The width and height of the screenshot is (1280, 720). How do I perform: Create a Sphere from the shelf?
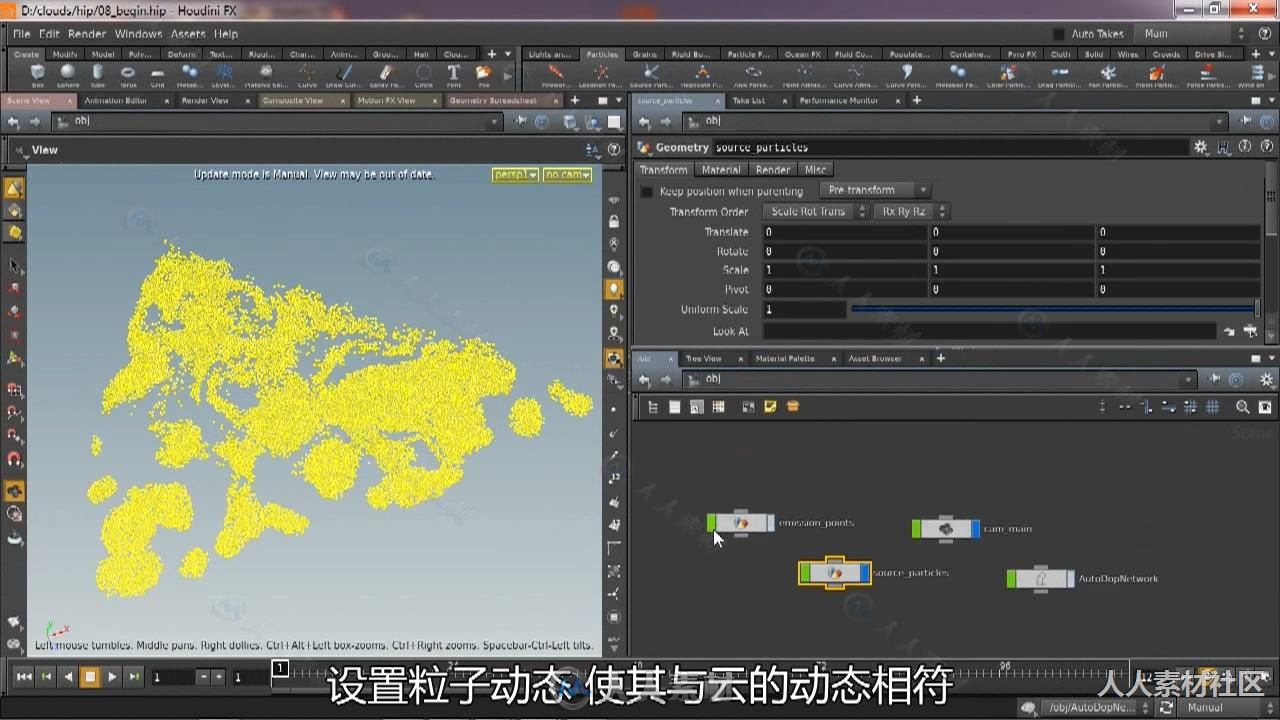67,75
